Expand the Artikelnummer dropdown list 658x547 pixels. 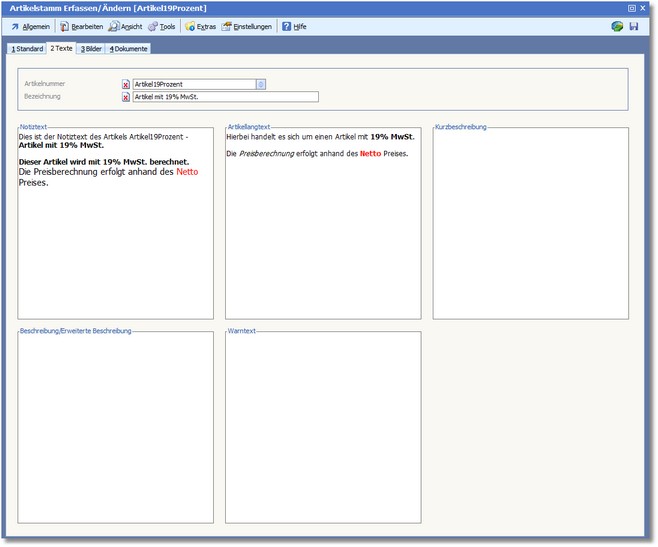[x=261, y=85]
